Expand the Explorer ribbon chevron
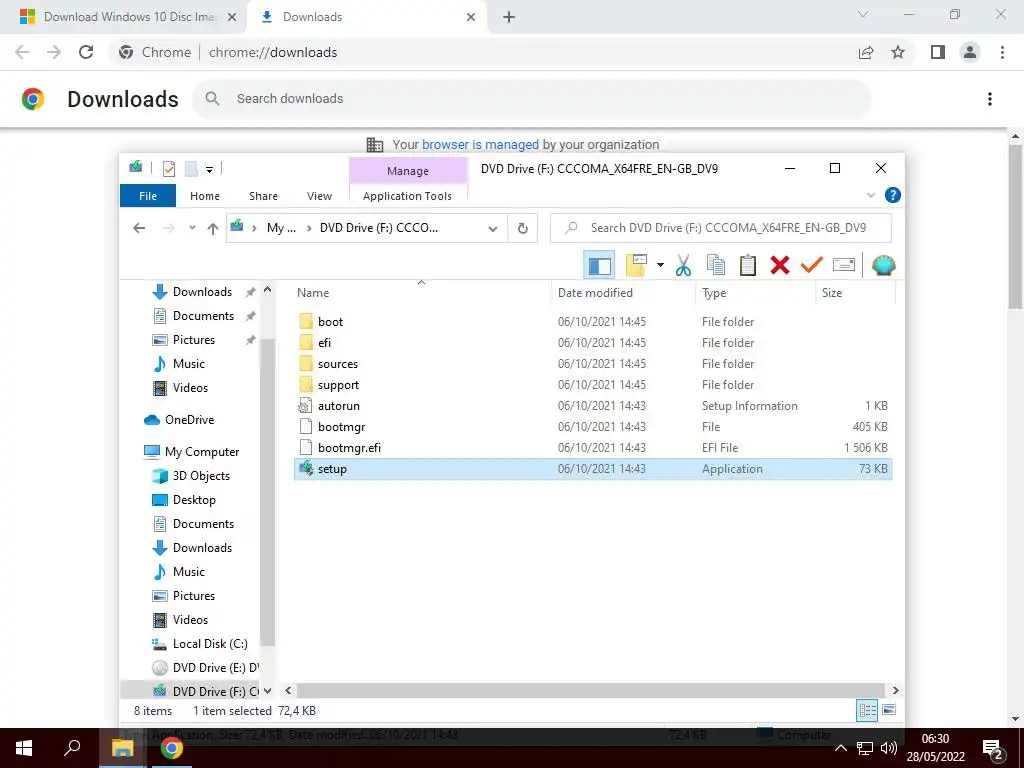Viewport: 1024px width, 768px height. click(x=871, y=195)
